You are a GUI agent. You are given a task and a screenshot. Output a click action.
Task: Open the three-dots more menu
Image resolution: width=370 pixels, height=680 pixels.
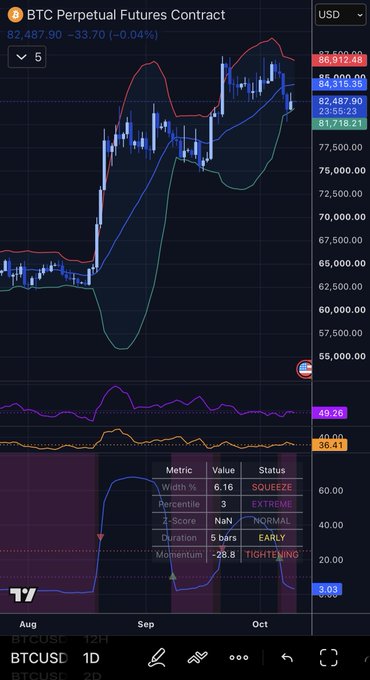point(239,658)
